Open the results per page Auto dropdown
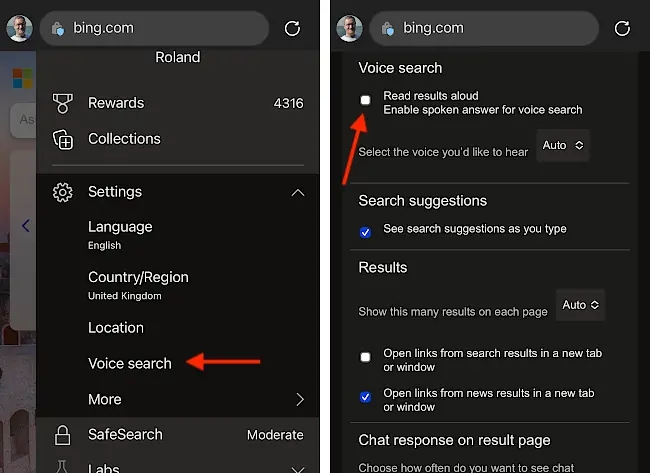This screenshot has width=650, height=473. (x=580, y=305)
